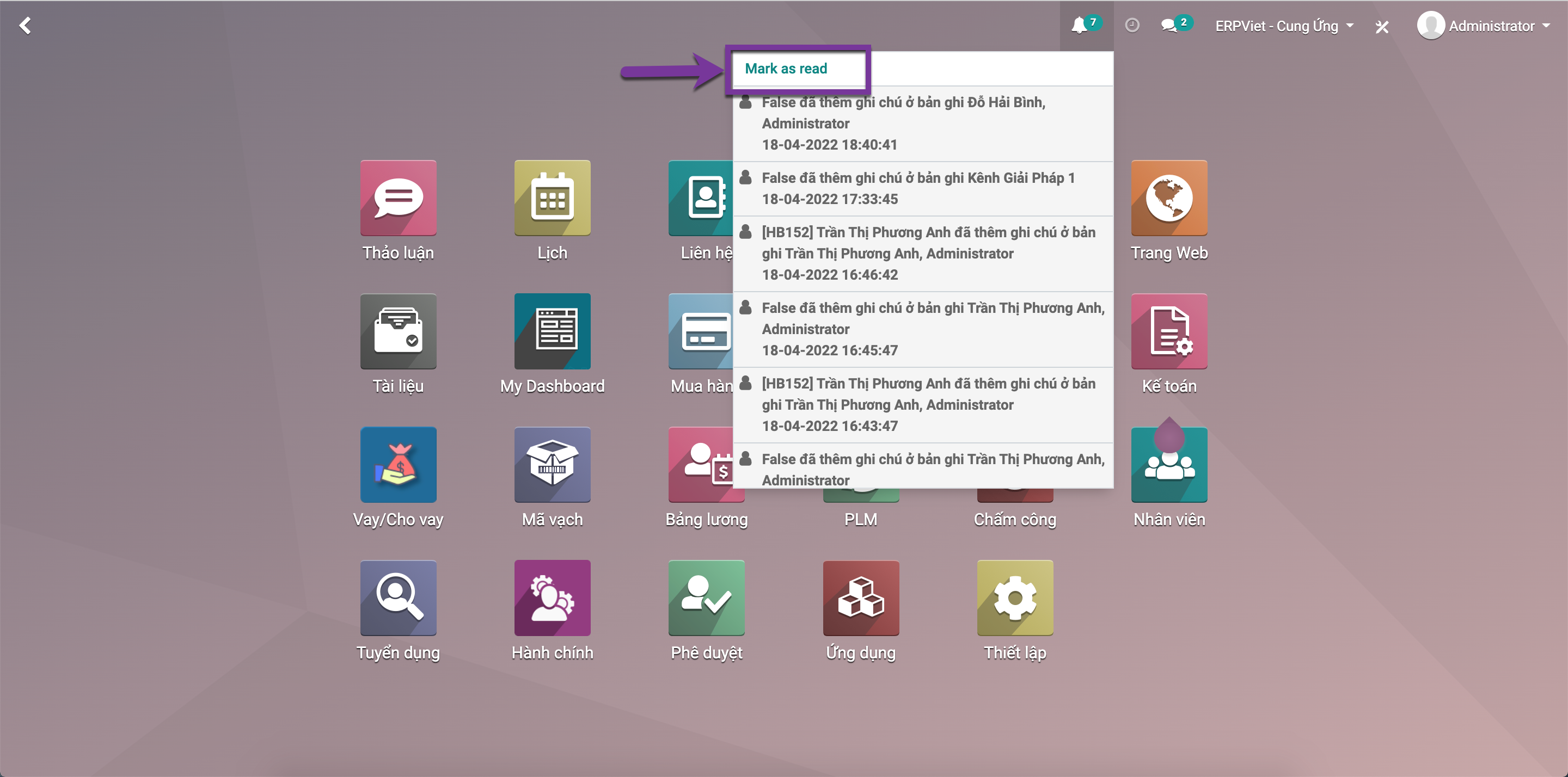
Task: Click timestamp 18-04-2022 17:33:45
Action: [x=829, y=199]
